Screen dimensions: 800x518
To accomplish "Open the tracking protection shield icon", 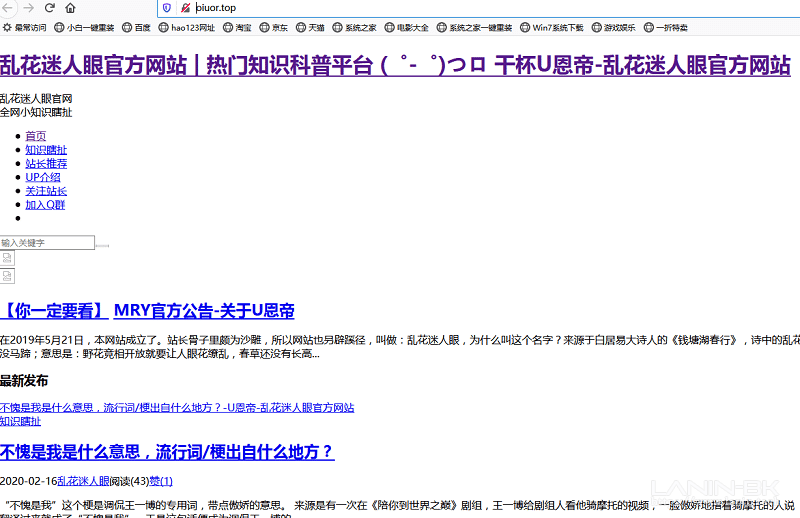I will pos(167,8).
